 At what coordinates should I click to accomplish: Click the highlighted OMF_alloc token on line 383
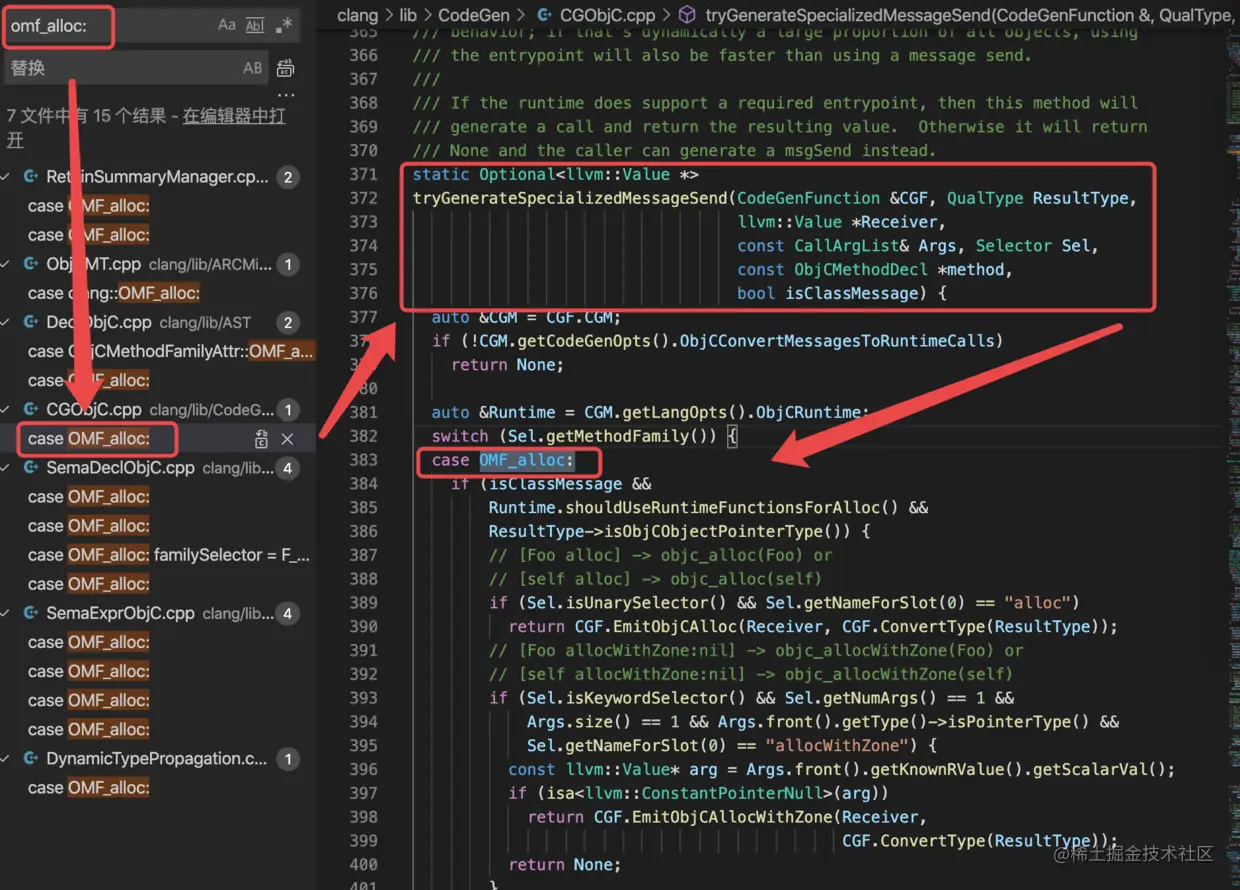526,460
